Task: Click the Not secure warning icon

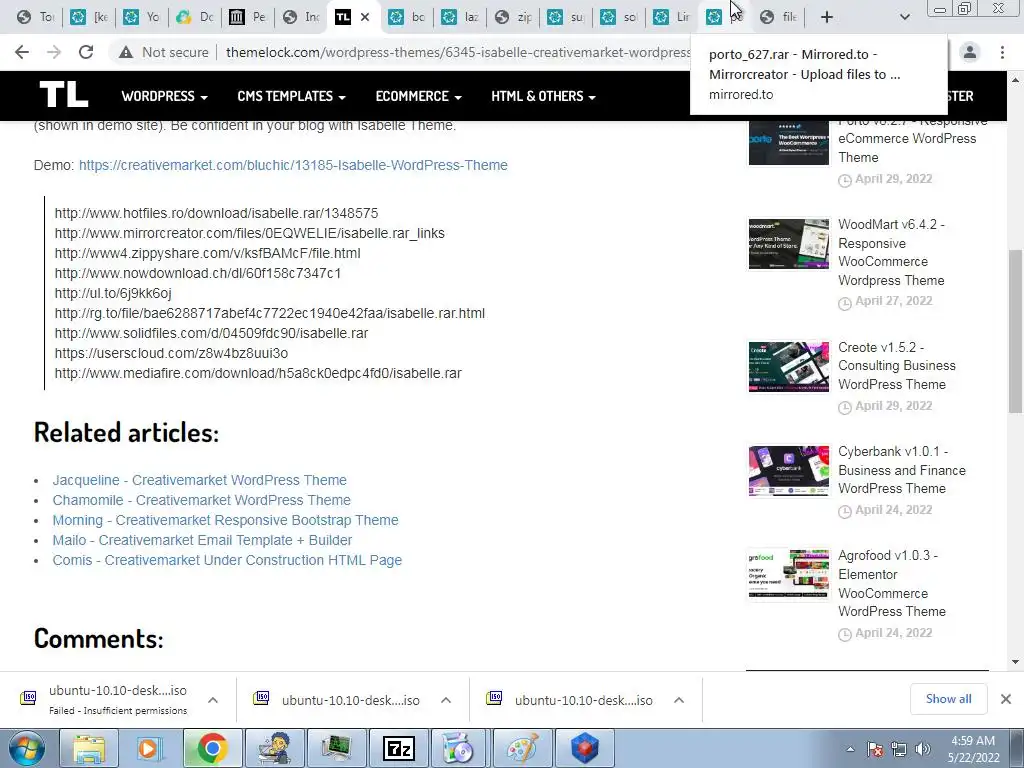Action: (x=126, y=52)
